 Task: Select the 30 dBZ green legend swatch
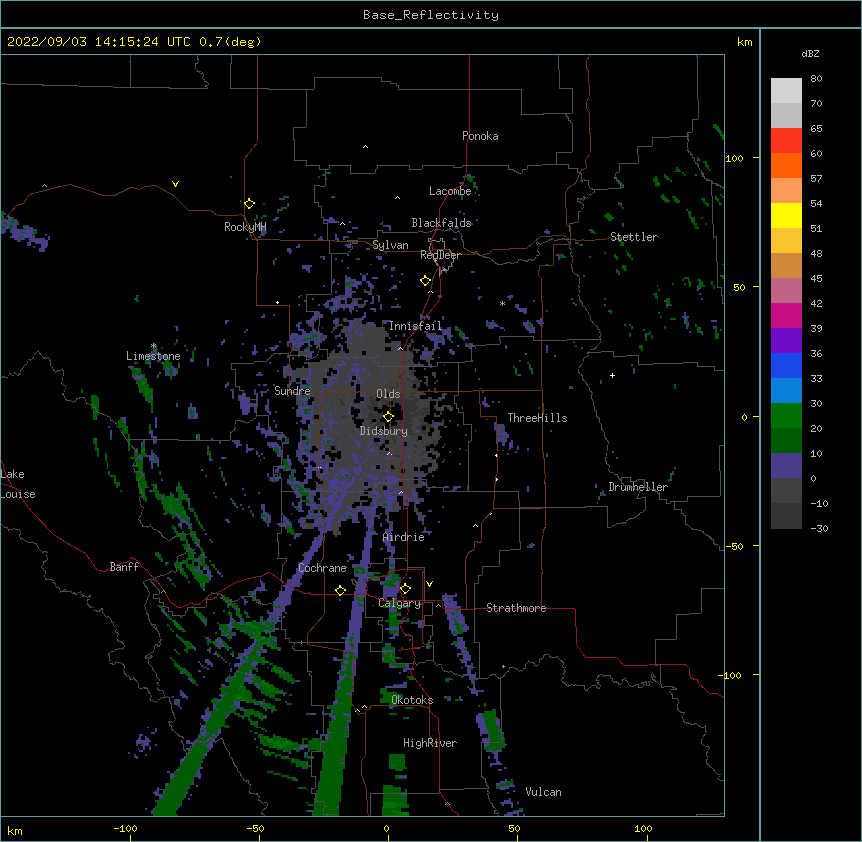(x=786, y=416)
